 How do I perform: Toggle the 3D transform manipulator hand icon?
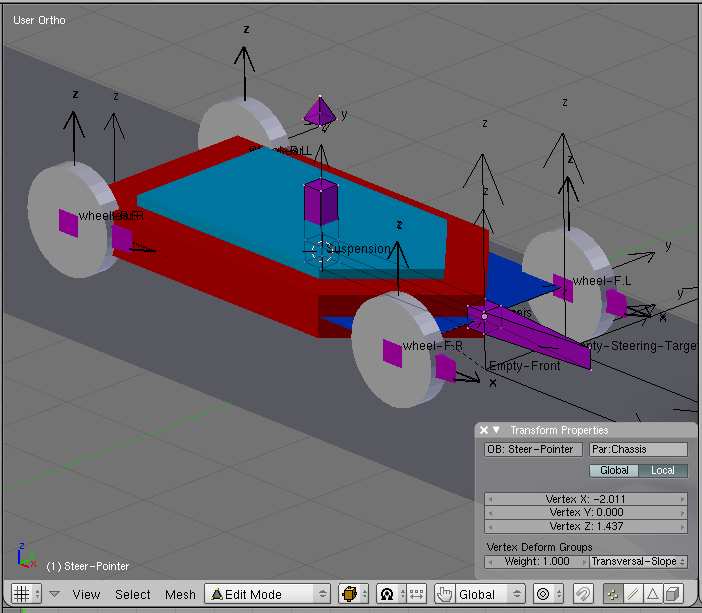pyautogui.click(x=444, y=594)
